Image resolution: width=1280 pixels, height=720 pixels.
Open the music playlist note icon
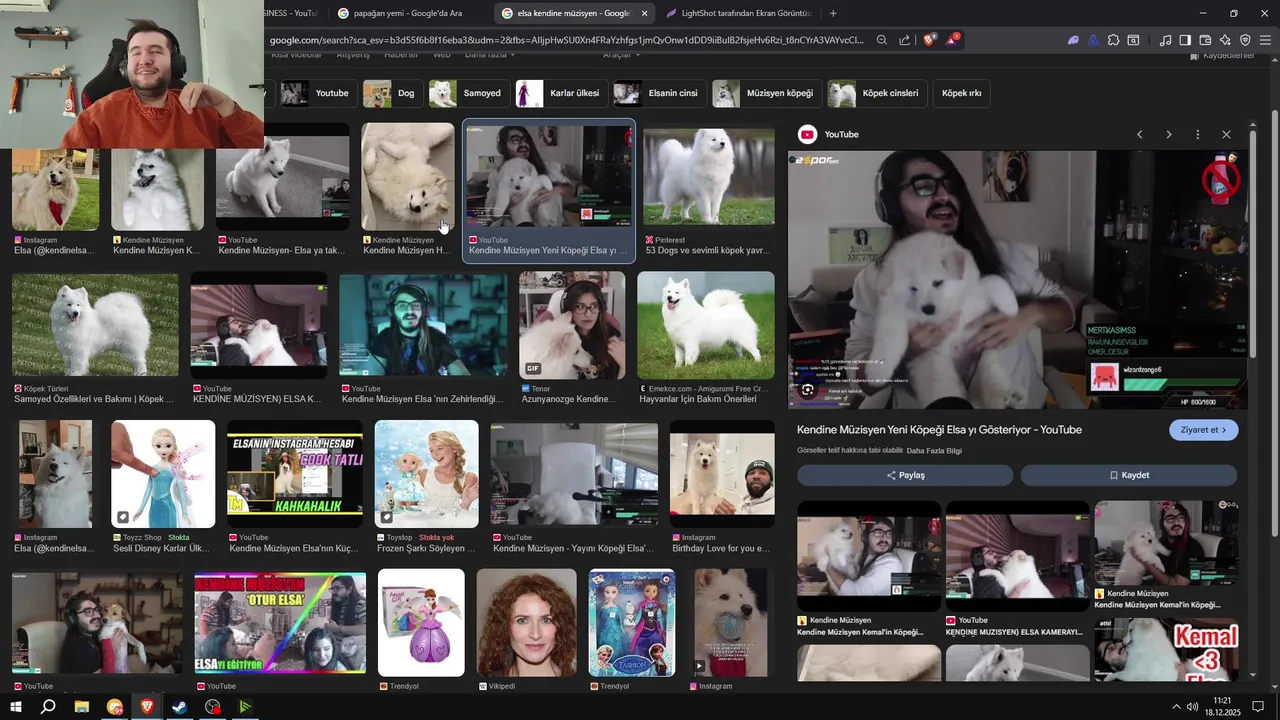pyautogui.click(x=1165, y=40)
